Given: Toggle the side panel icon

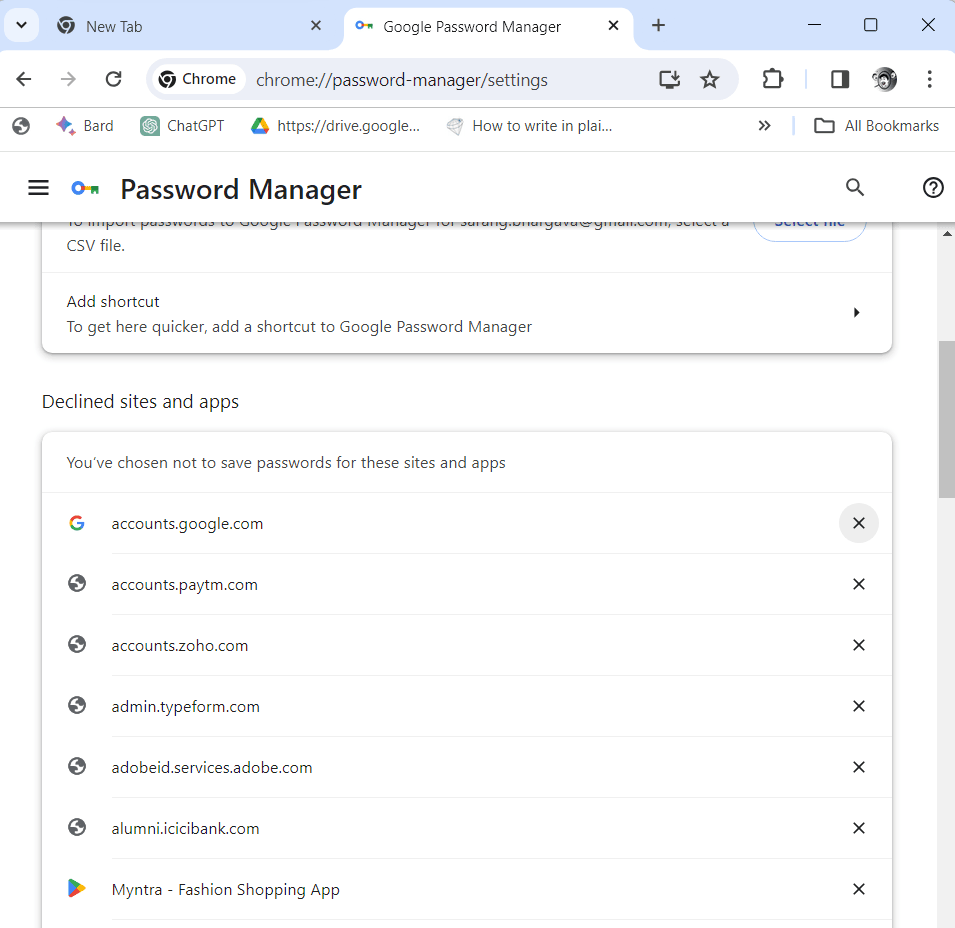Looking at the screenshot, I should click(839, 78).
